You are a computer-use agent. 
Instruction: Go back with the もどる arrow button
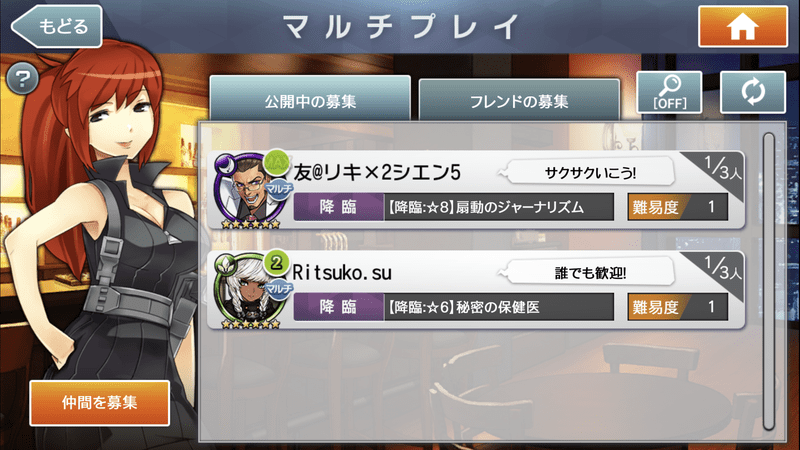[57, 26]
